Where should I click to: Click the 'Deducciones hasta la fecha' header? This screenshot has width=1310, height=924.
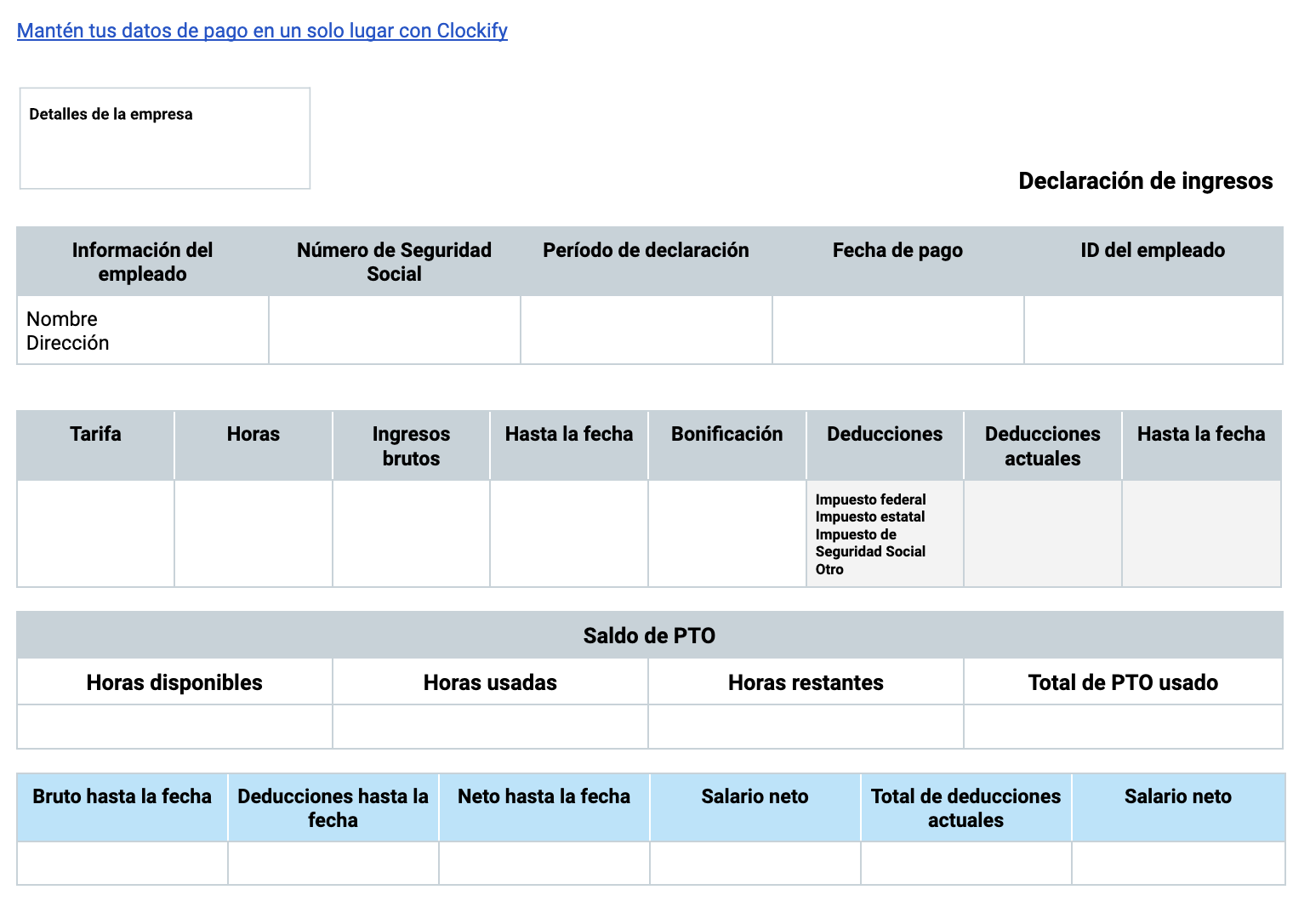point(333,807)
